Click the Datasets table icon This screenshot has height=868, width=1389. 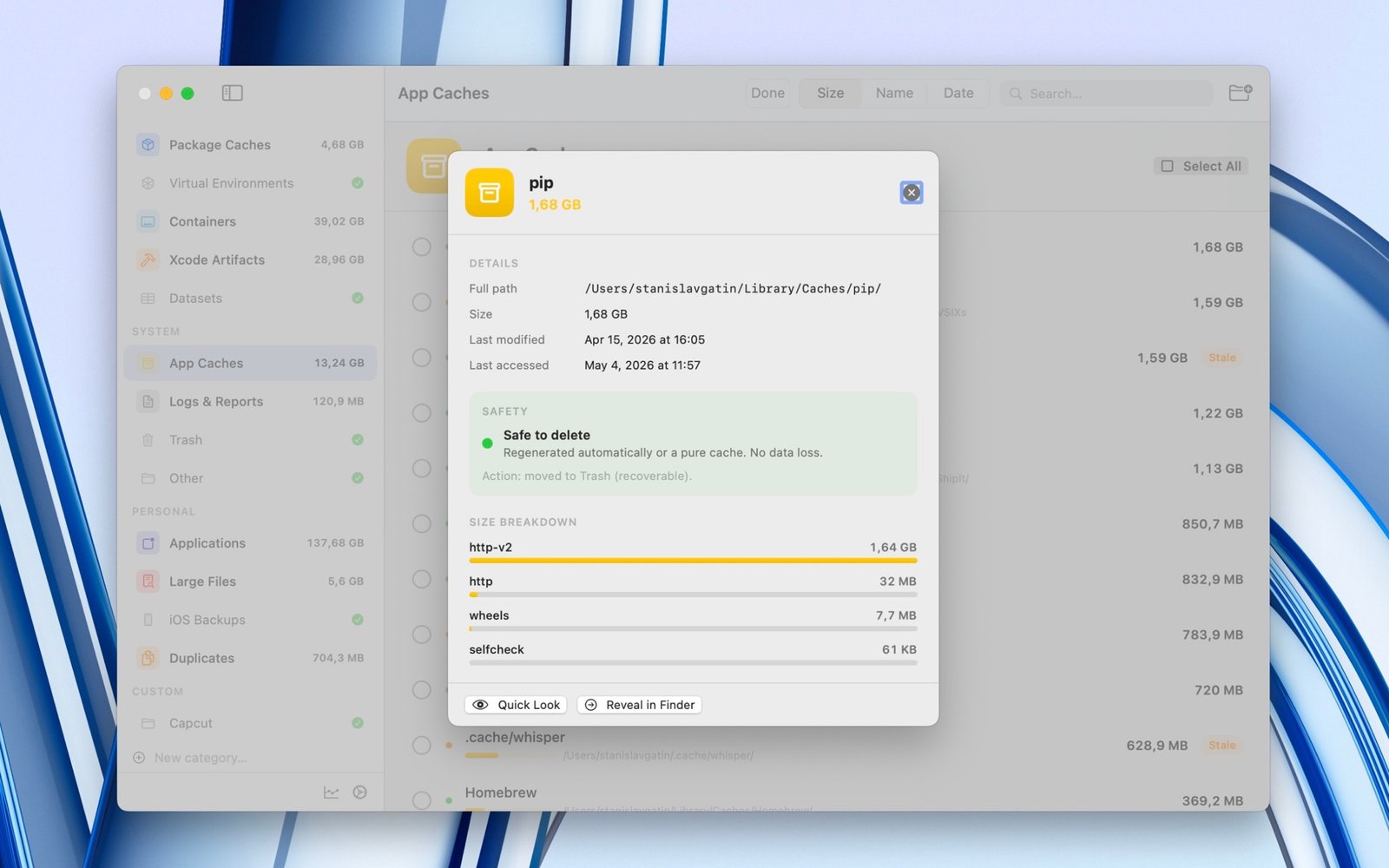(148, 298)
